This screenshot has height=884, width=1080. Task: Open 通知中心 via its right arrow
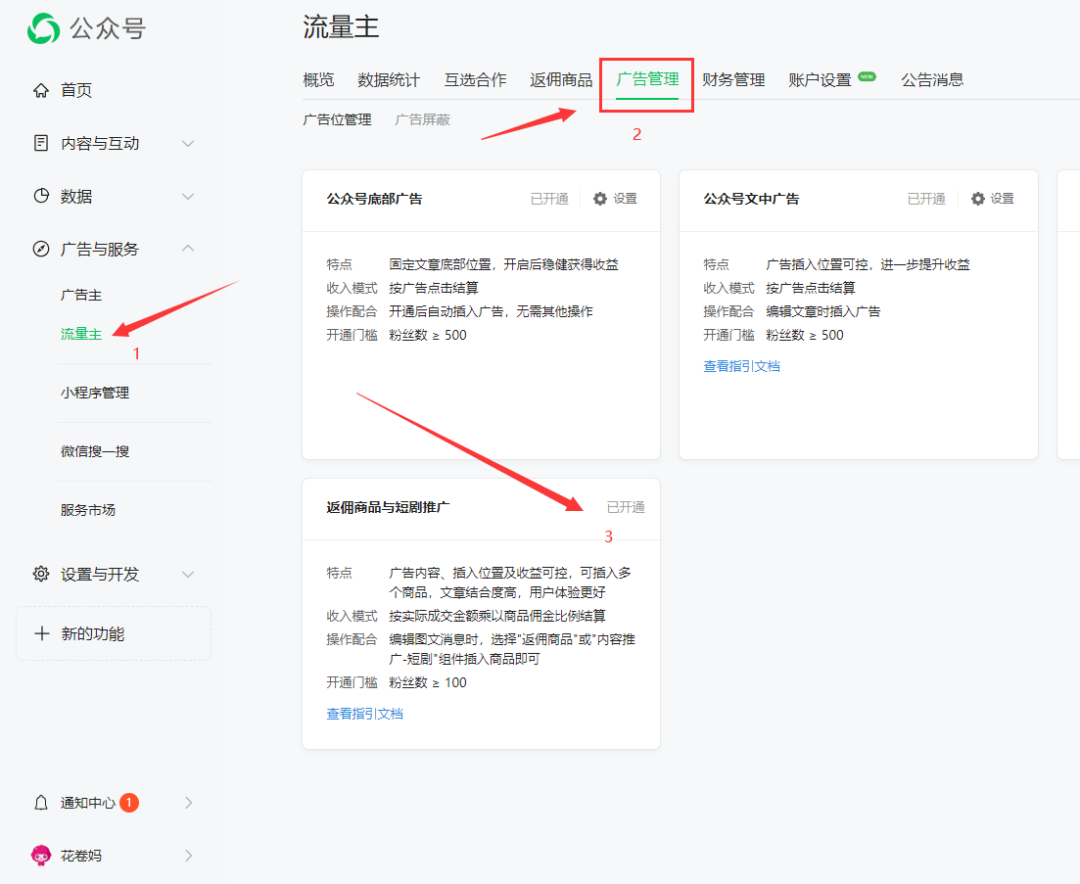(189, 803)
